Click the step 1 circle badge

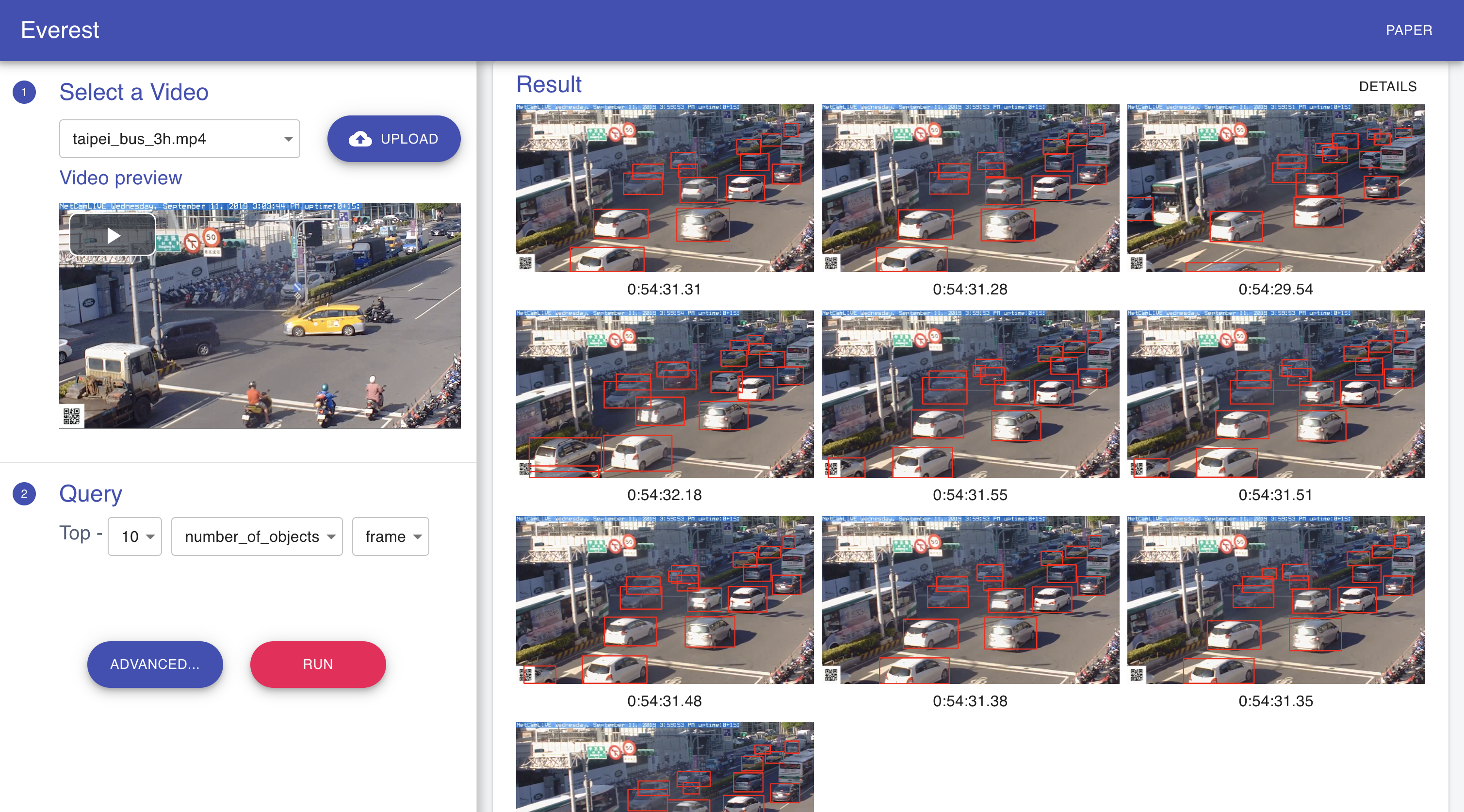[24, 92]
